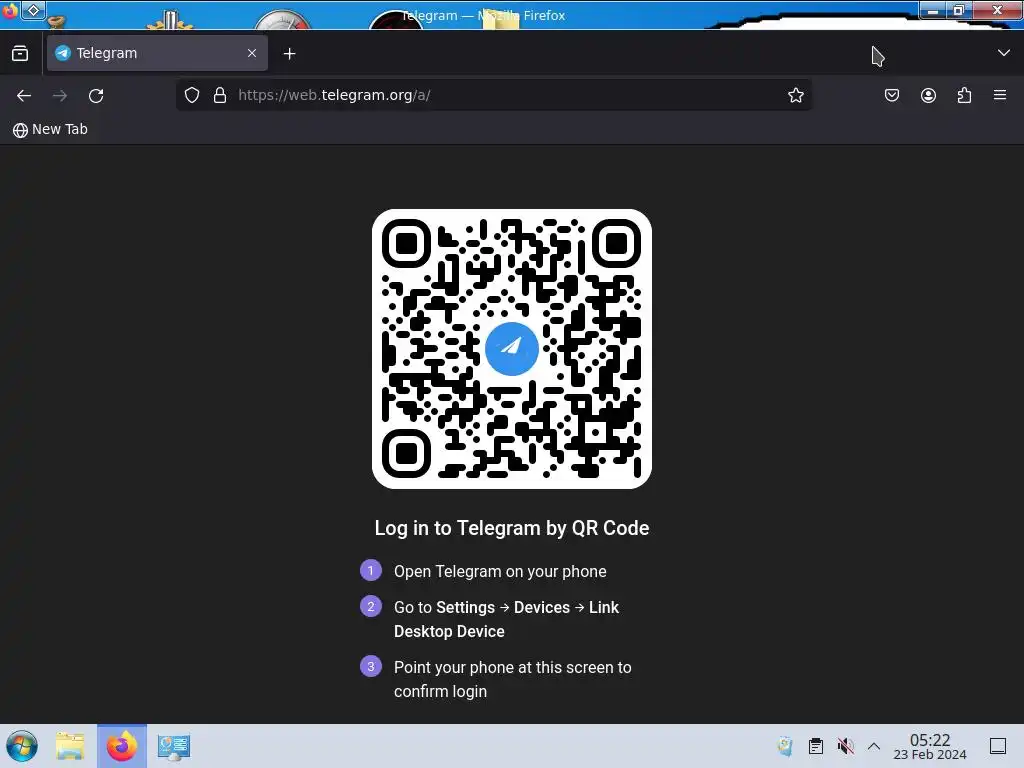
Task: Add a new tab with plus
Action: point(289,54)
